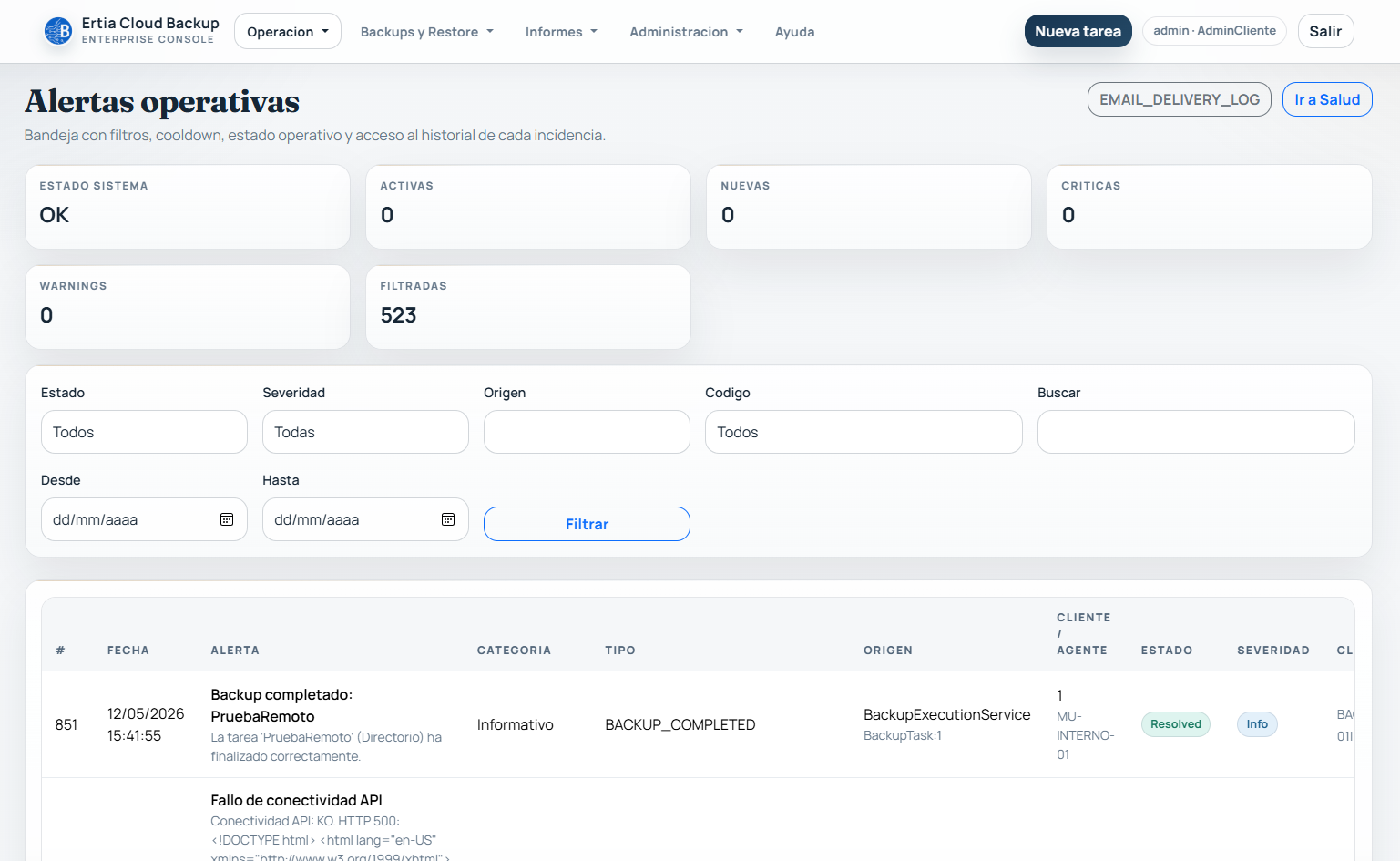Open the Severidad filter dropdown
This screenshot has width=1400, height=861.
click(365, 432)
